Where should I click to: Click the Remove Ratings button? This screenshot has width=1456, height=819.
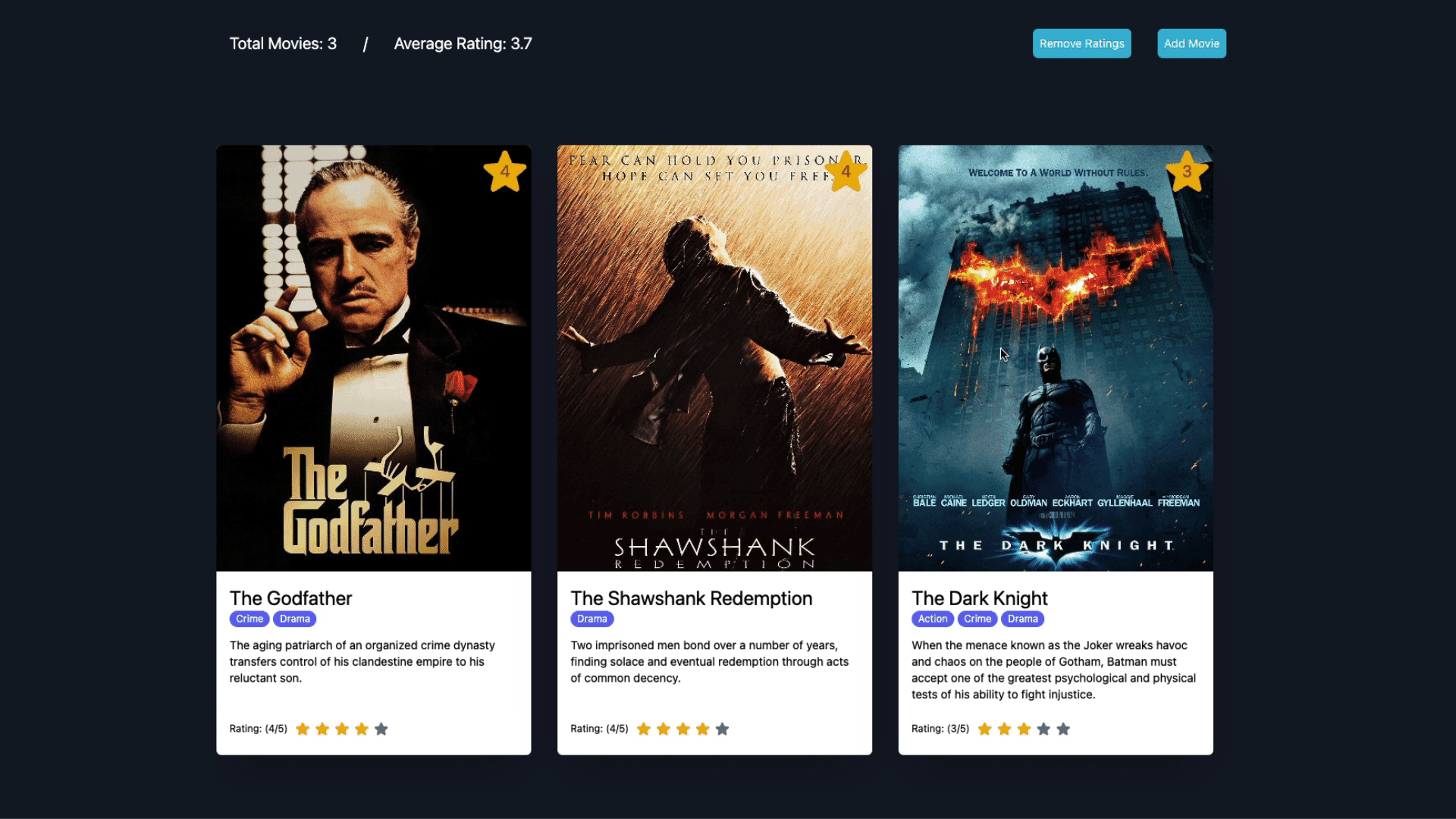1082,43
